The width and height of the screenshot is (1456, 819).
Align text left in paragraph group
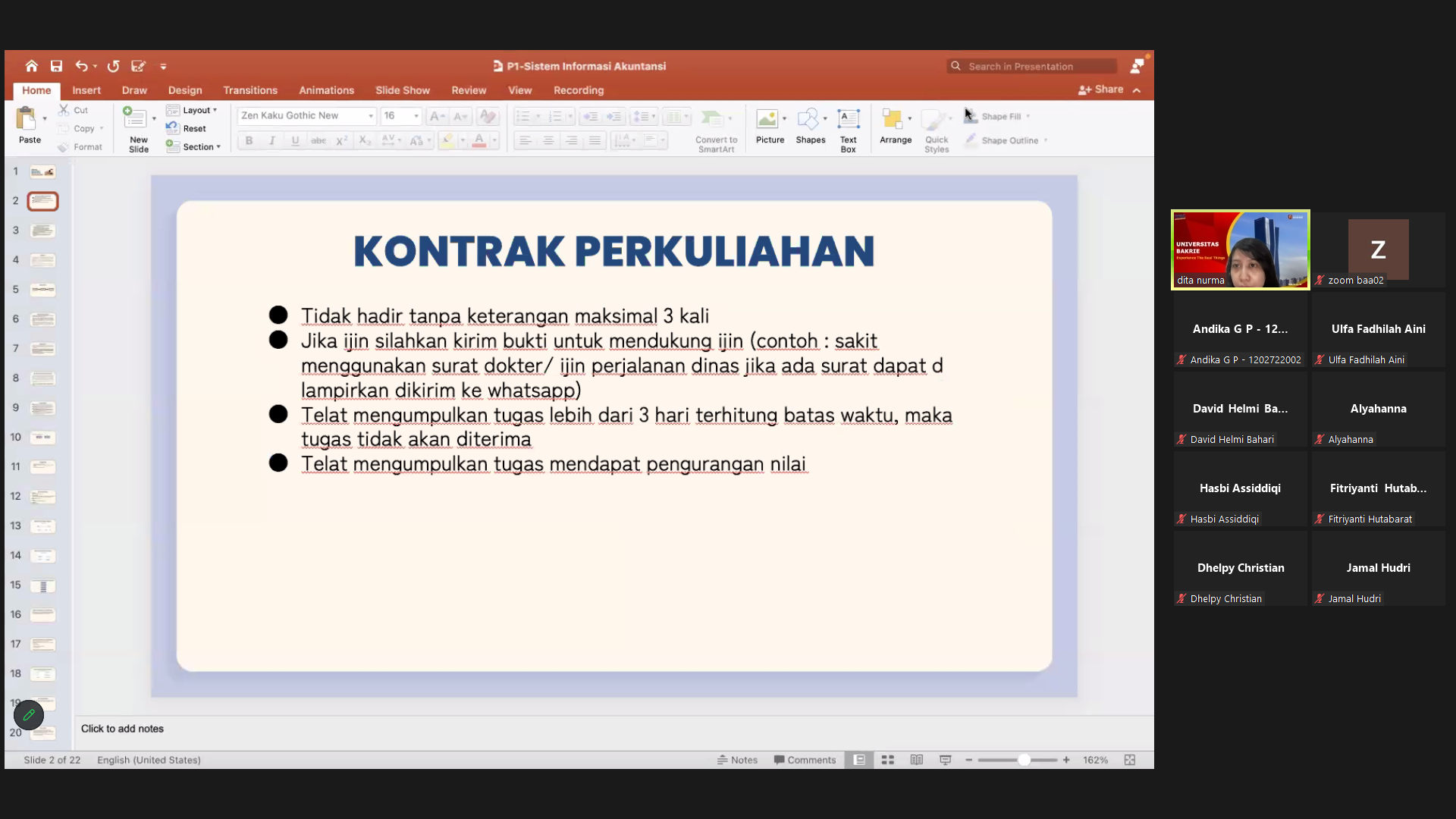524,140
